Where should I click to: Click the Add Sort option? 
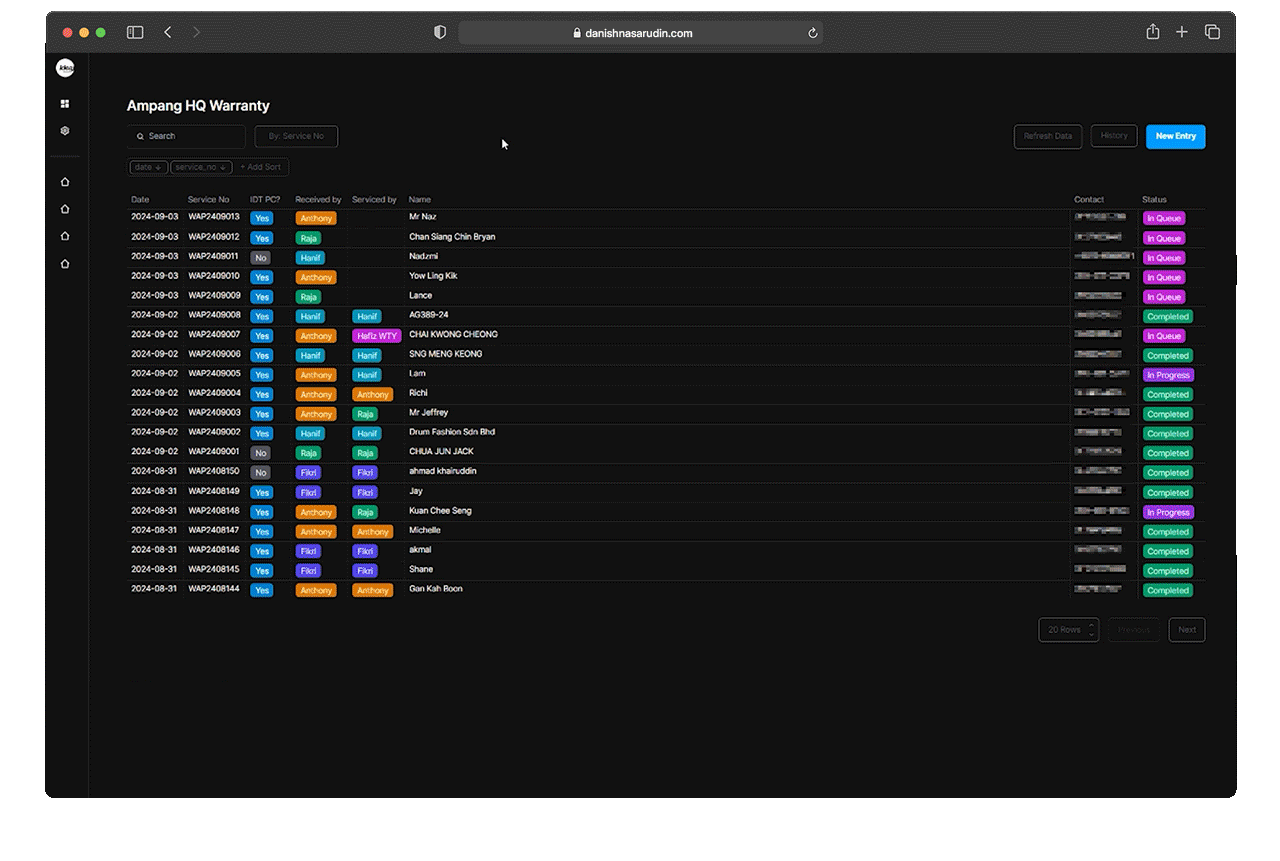coord(261,167)
